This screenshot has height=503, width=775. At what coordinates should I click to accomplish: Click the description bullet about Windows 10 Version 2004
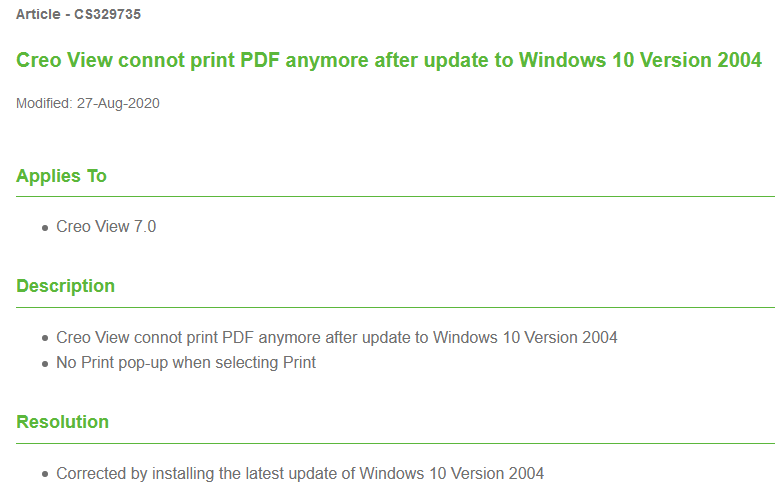(337, 337)
